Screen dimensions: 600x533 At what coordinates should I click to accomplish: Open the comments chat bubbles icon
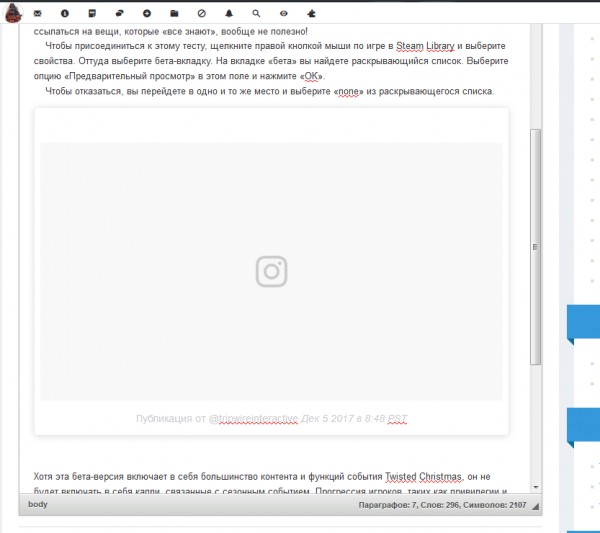click(119, 13)
